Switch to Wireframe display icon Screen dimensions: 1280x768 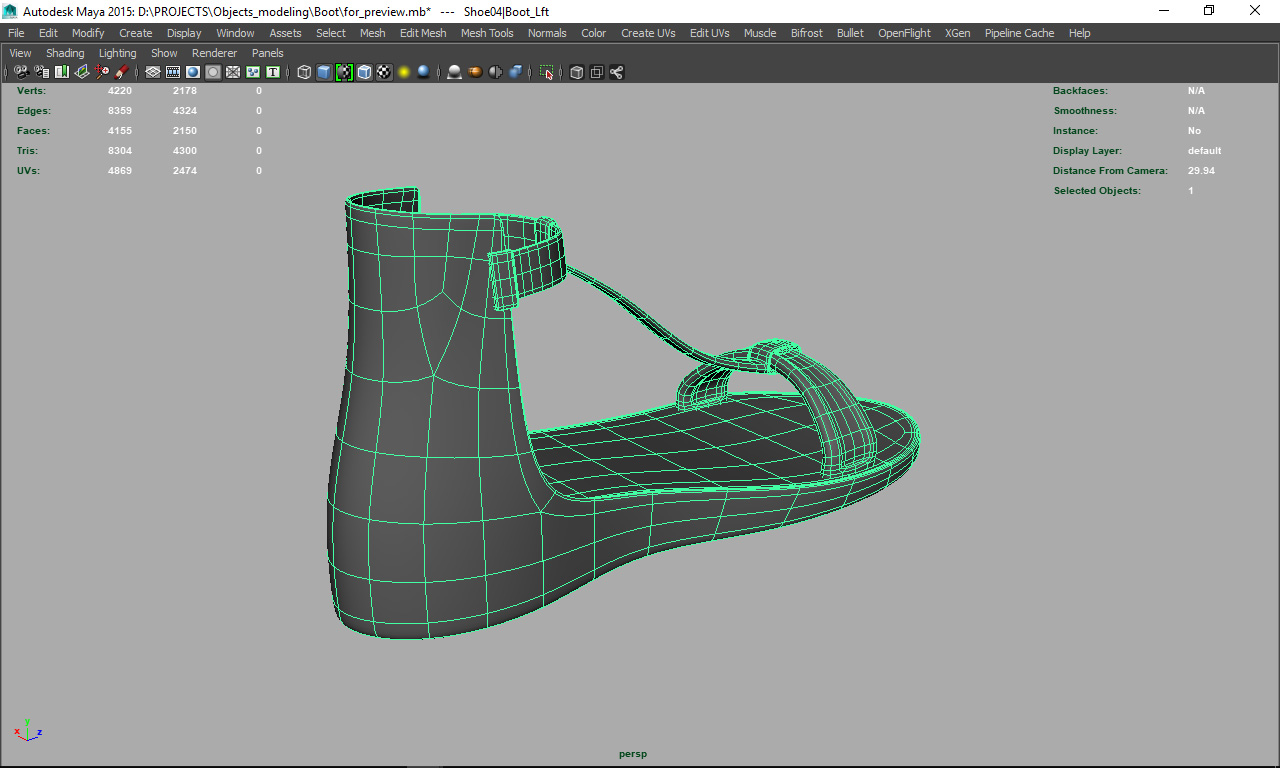[304, 72]
